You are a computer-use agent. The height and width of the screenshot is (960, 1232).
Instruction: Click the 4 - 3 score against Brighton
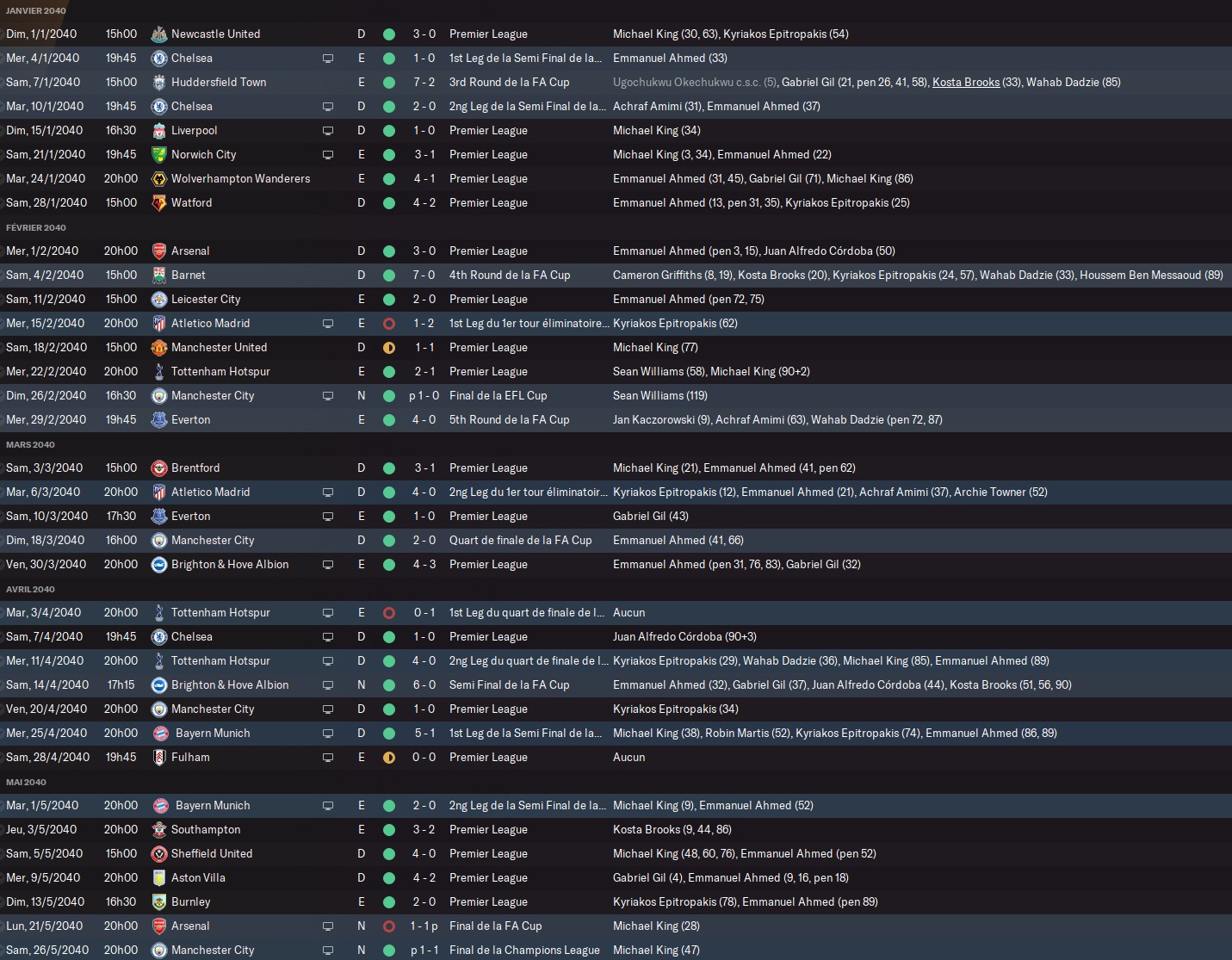pyautogui.click(x=424, y=565)
